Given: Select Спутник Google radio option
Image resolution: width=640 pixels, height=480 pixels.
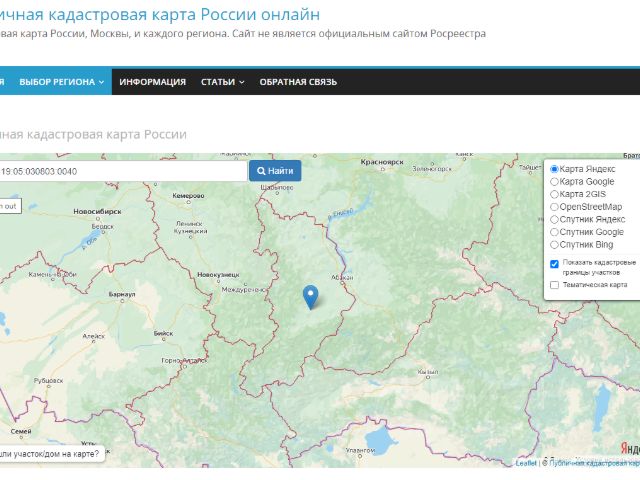Looking at the screenshot, I should pyautogui.click(x=554, y=232).
